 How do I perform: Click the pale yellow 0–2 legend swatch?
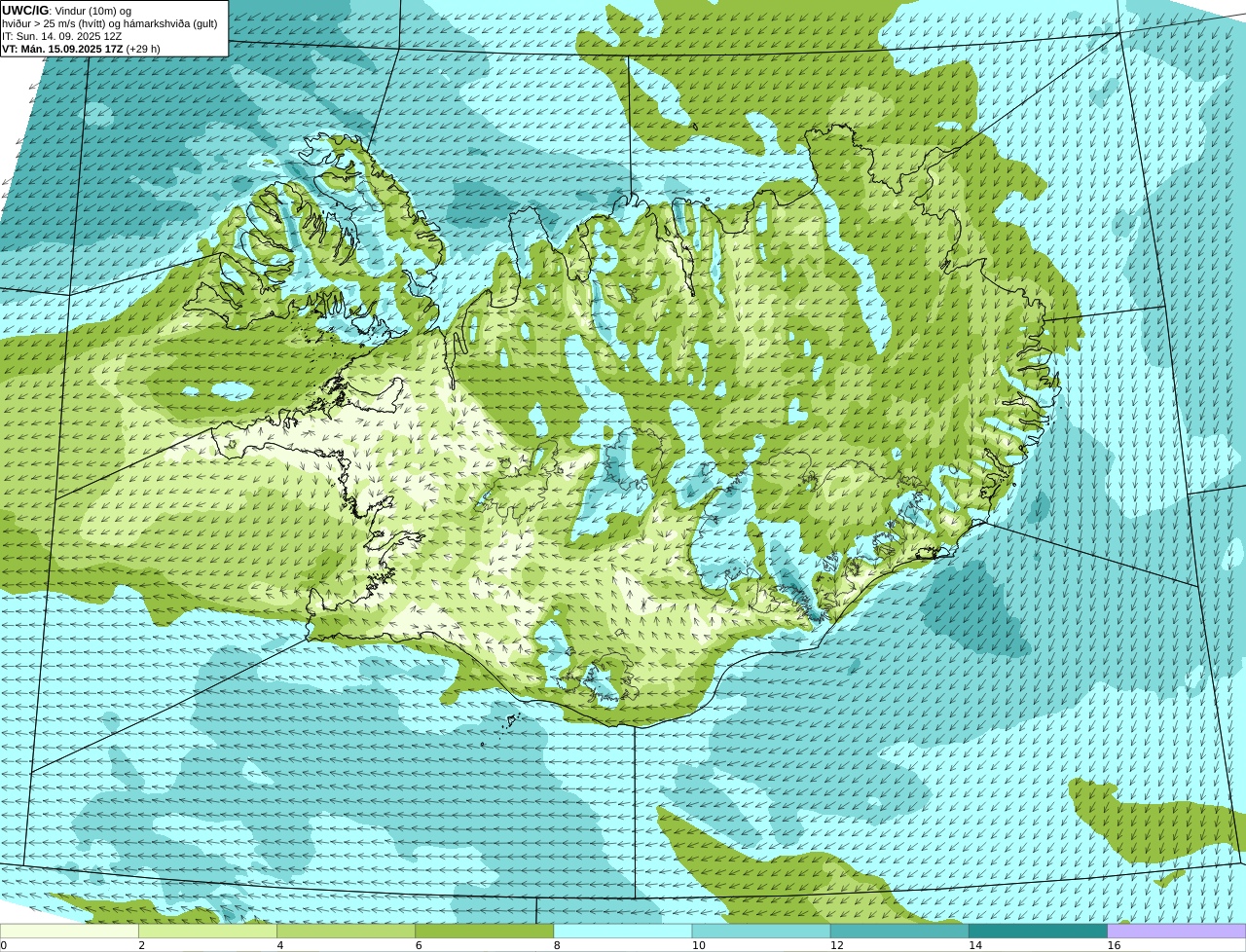pos(69,931)
